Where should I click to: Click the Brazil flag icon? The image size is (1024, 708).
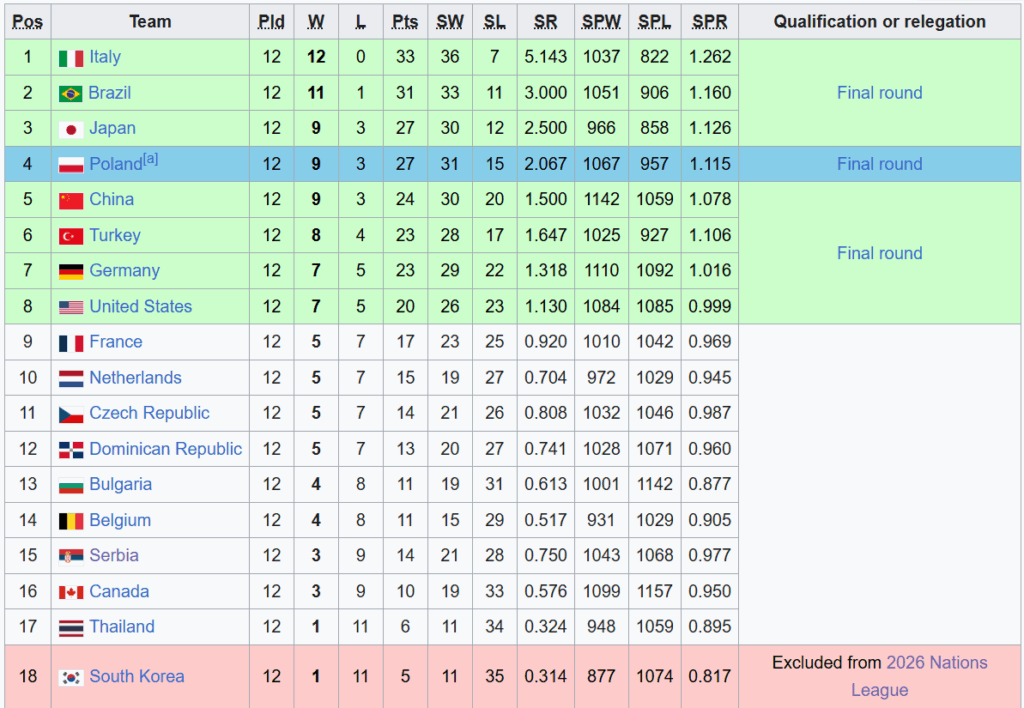tap(71, 94)
